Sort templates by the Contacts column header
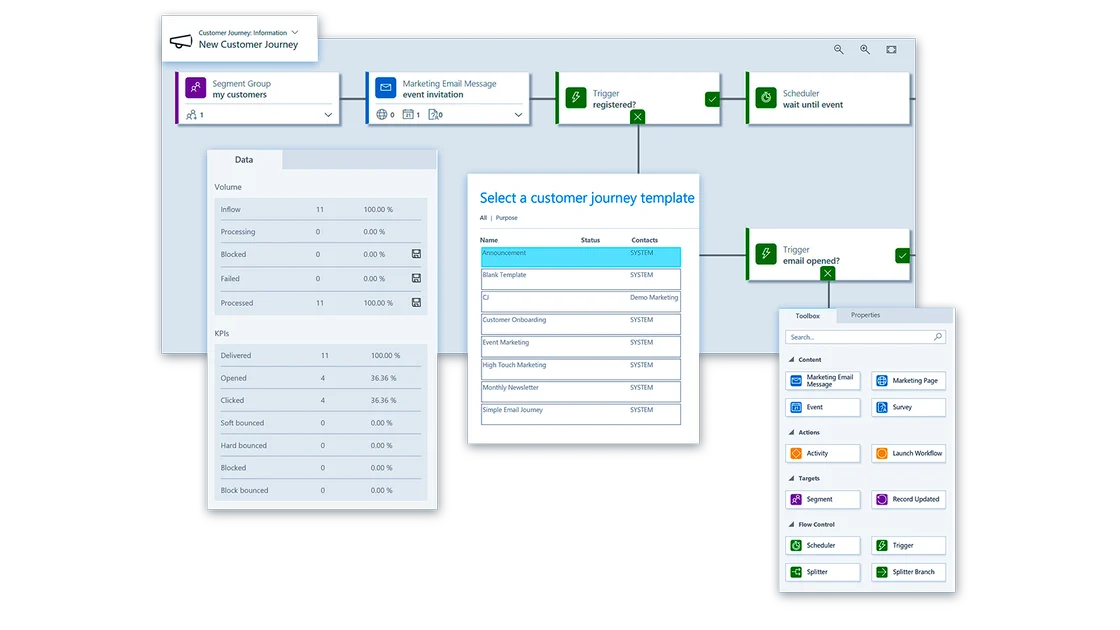The height and width of the screenshot is (630, 1120). coord(644,240)
